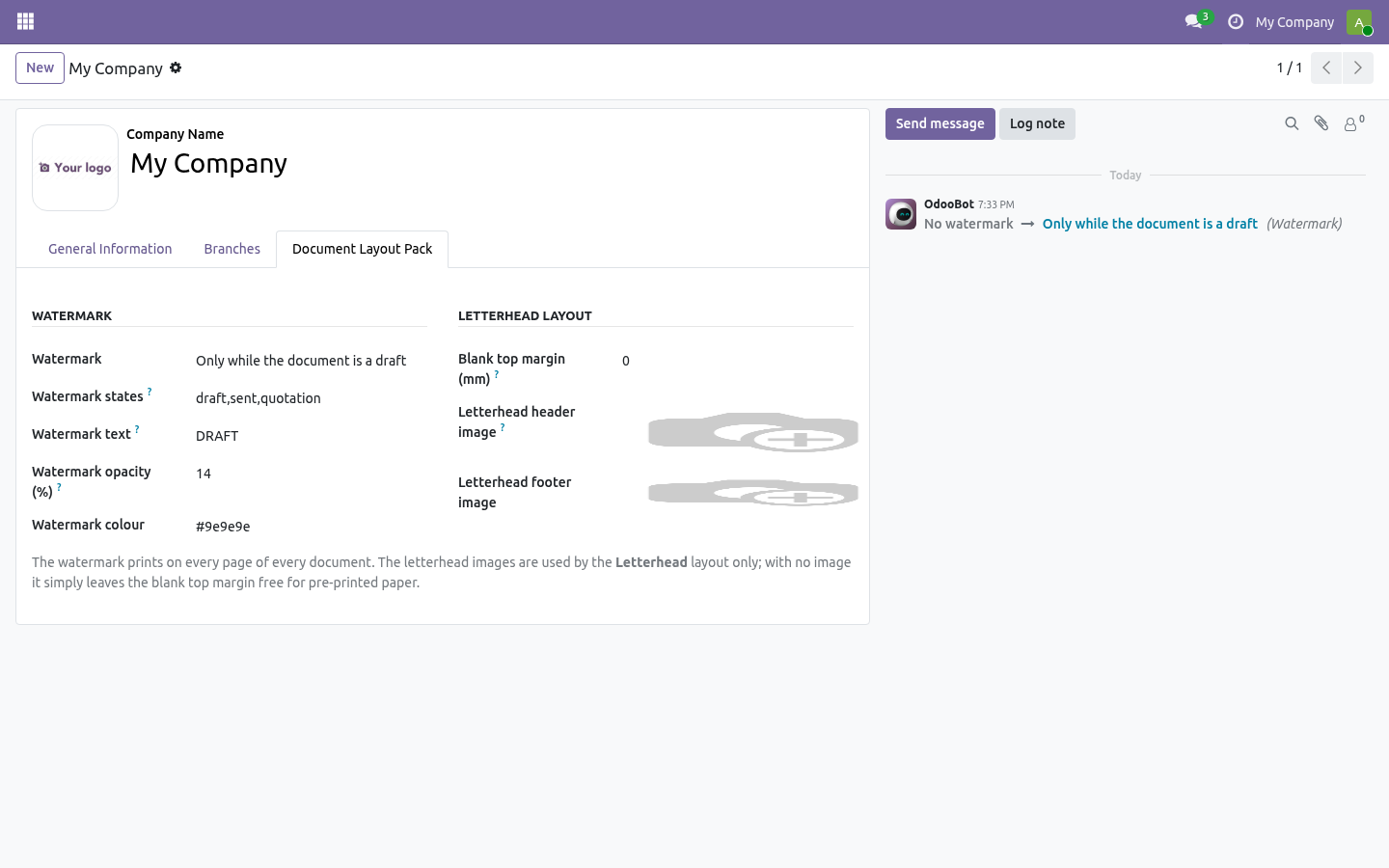Open the record actions gear menu
Image resolution: width=1389 pixels, height=868 pixels.
tap(176, 68)
